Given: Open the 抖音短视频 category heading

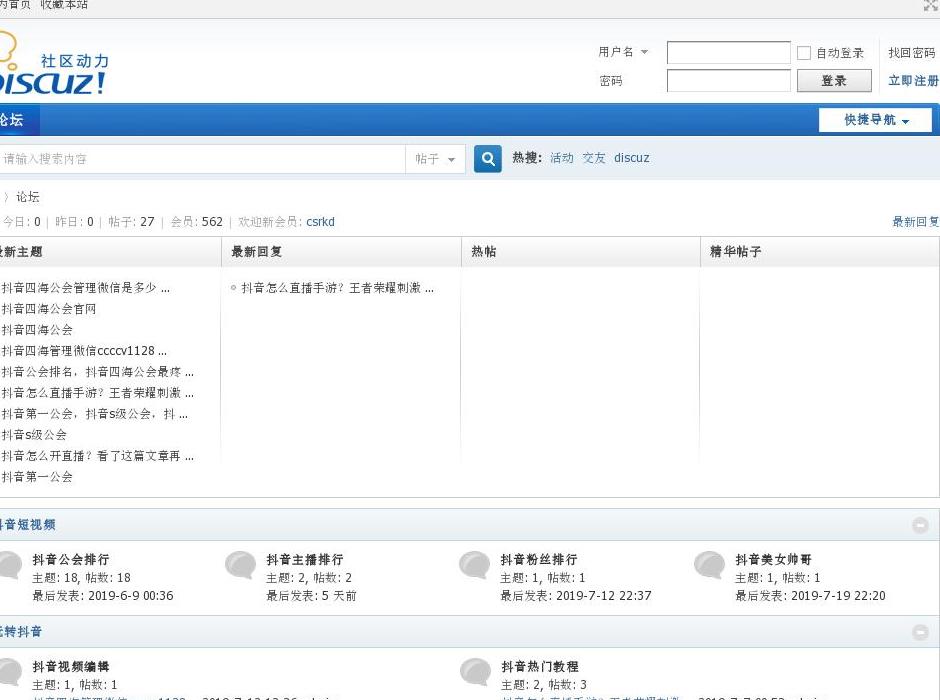Looking at the screenshot, I should click(x=28, y=525).
